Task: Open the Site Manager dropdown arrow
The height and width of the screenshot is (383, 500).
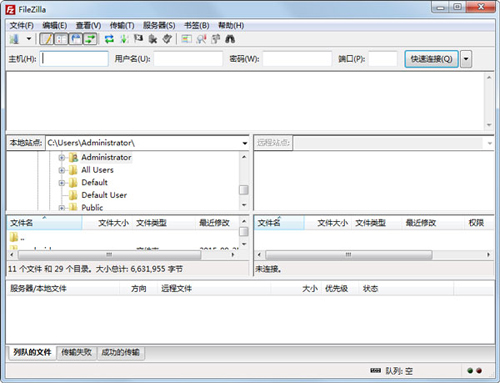Action: coord(29,39)
